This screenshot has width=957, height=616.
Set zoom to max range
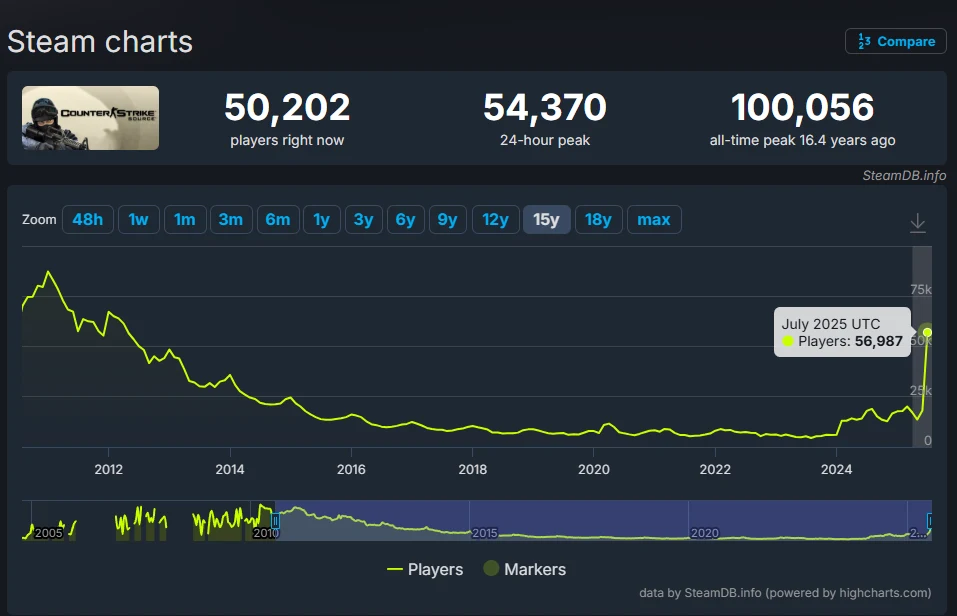(x=654, y=219)
